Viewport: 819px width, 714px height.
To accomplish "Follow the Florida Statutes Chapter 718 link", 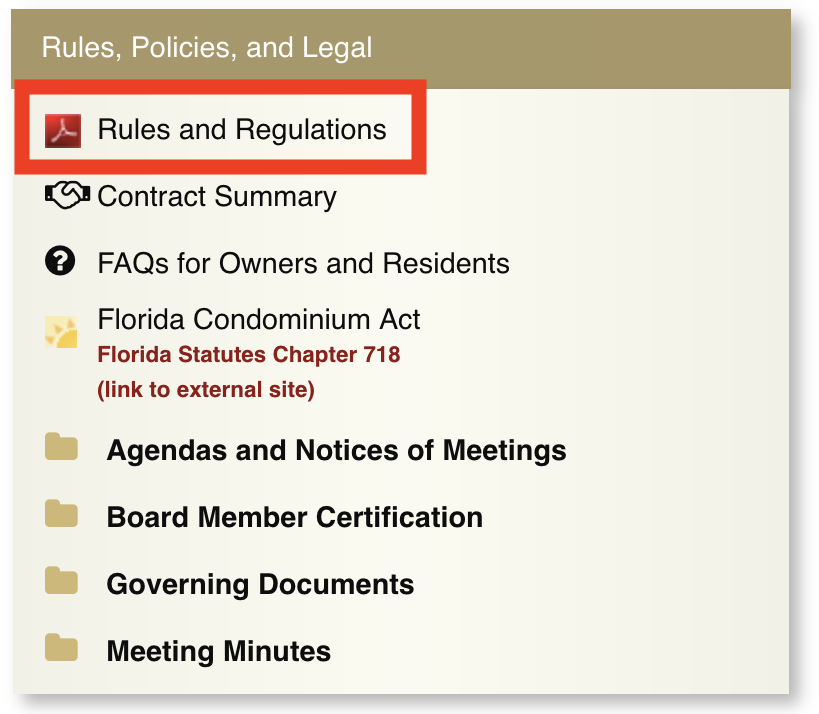I will [x=249, y=355].
